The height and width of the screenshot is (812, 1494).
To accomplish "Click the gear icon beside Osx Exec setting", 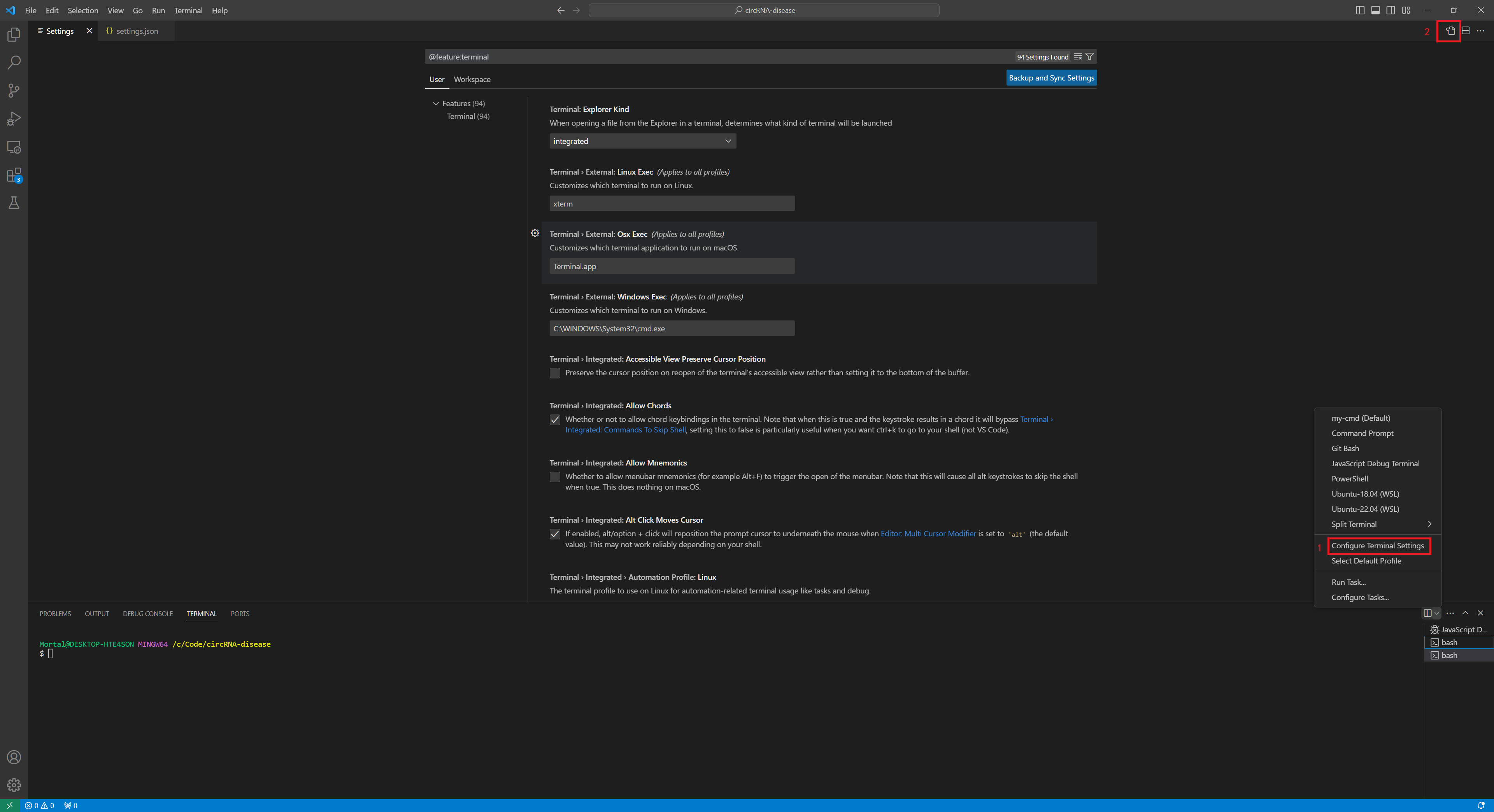I will (x=535, y=234).
